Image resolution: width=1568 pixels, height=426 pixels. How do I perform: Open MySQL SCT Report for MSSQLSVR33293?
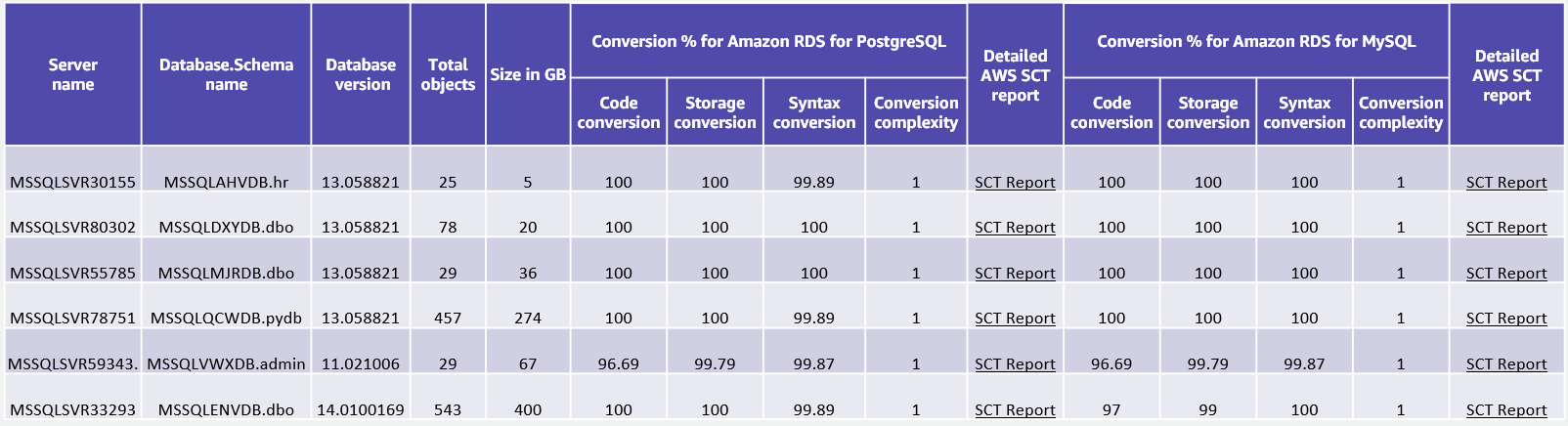point(1505,410)
